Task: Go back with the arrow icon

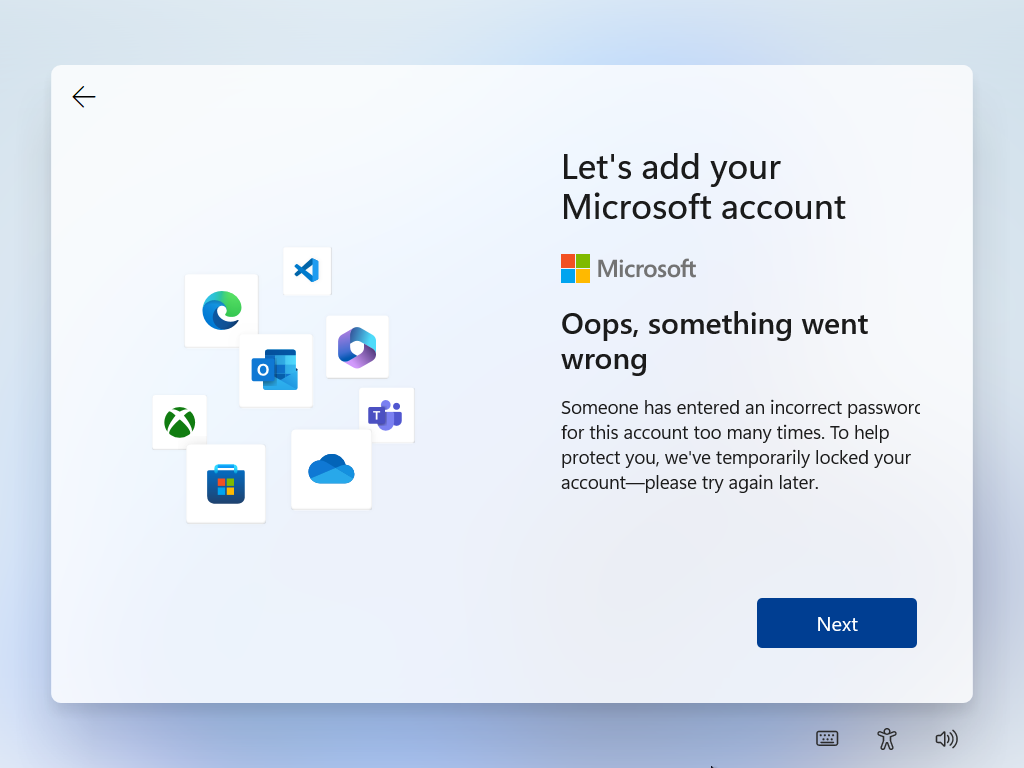Action: pos(84,97)
